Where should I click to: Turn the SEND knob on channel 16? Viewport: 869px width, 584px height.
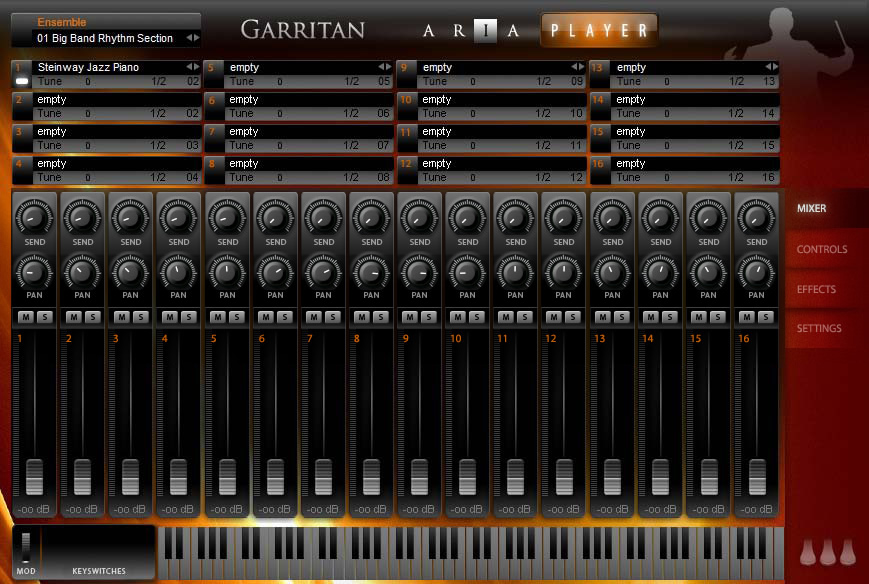(756, 217)
